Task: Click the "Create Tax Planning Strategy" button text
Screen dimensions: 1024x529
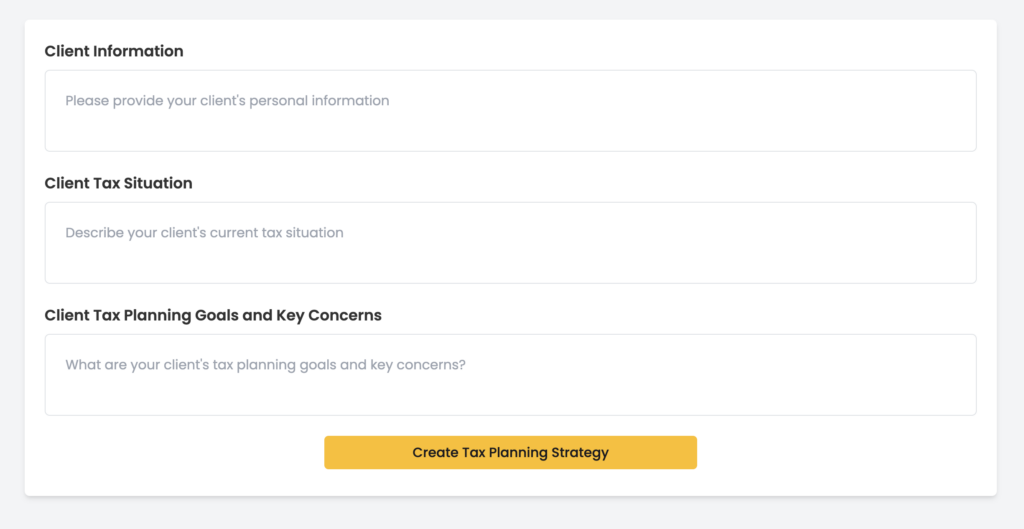Action: pos(510,453)
